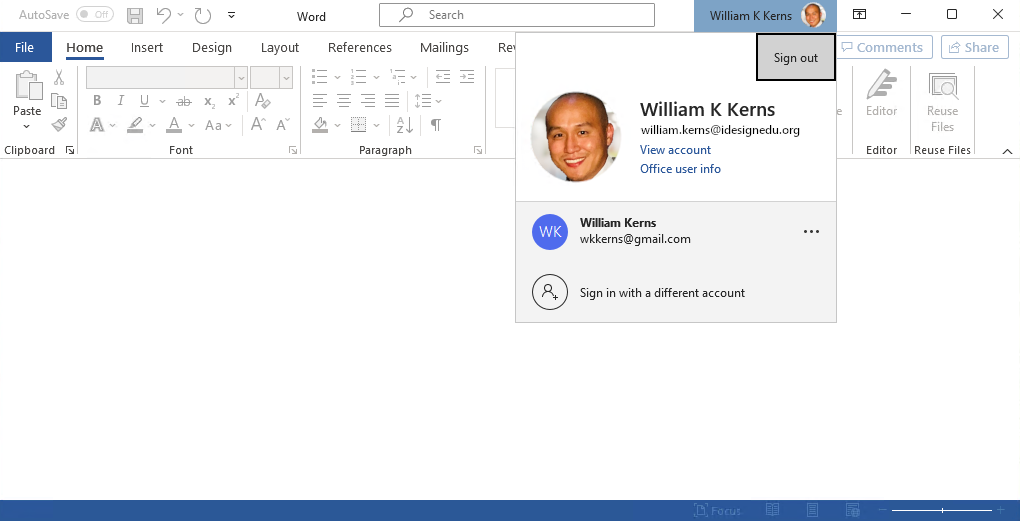Click the Clear All Formatting icon
The height and width of the screenshot is (521, 1020).
(262, 101)
